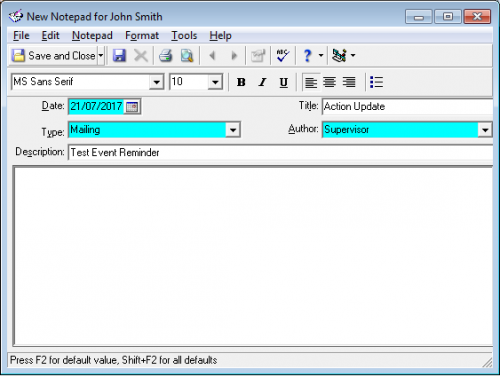Run the ABC spell check
This screenshot has height=377, width=500.
(283, 55)
